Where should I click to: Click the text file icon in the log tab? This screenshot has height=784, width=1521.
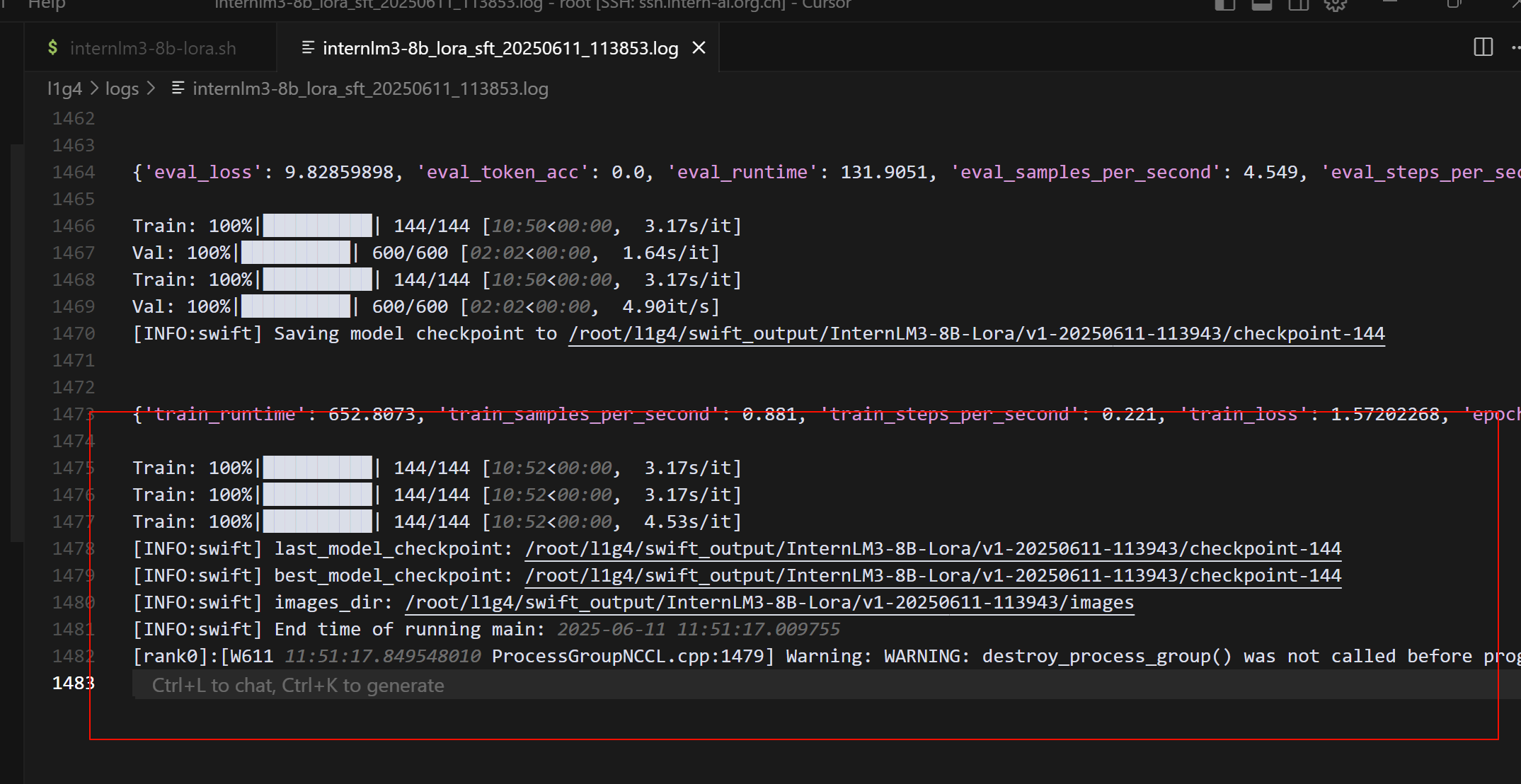tap(308, 47)
